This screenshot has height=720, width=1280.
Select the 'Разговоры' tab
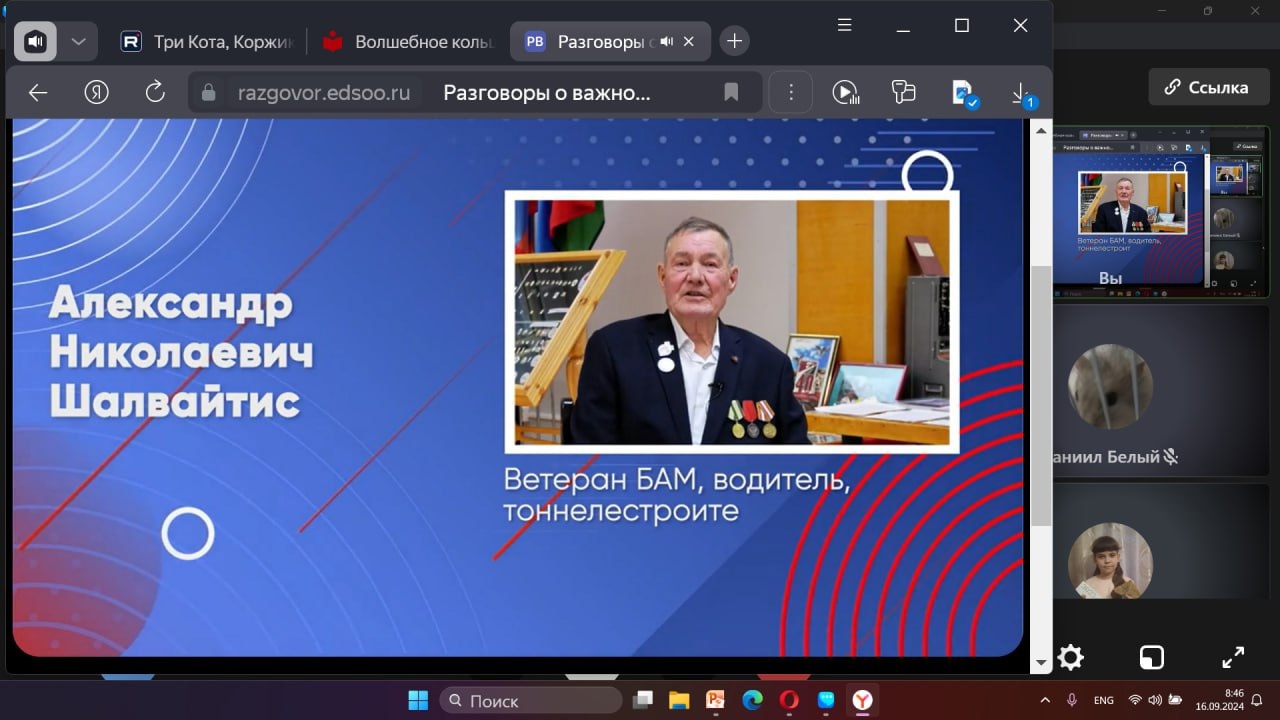tap(610, 41)
